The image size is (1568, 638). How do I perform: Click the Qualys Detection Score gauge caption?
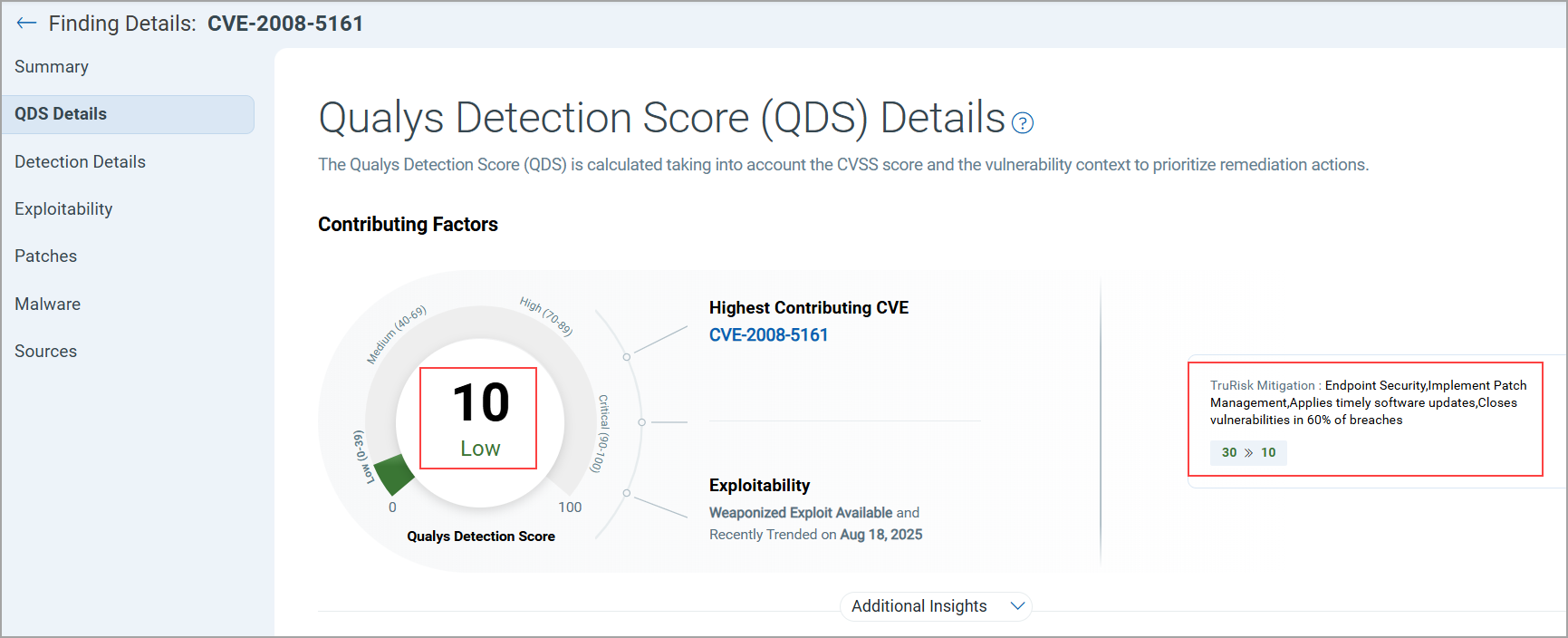click(x=481, y=536)
